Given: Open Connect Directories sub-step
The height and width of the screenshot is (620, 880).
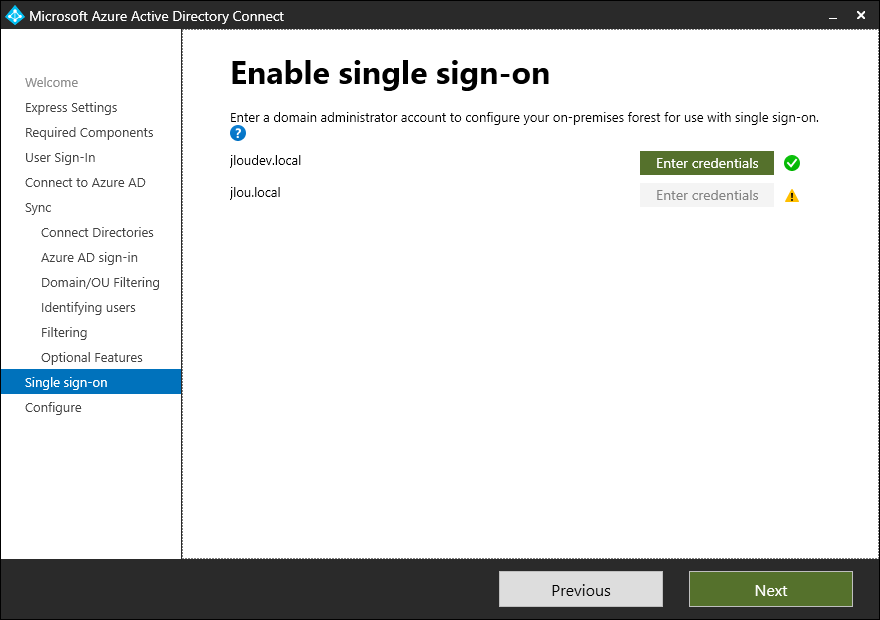Looking at the screenshot, I should tap(97, 232).
